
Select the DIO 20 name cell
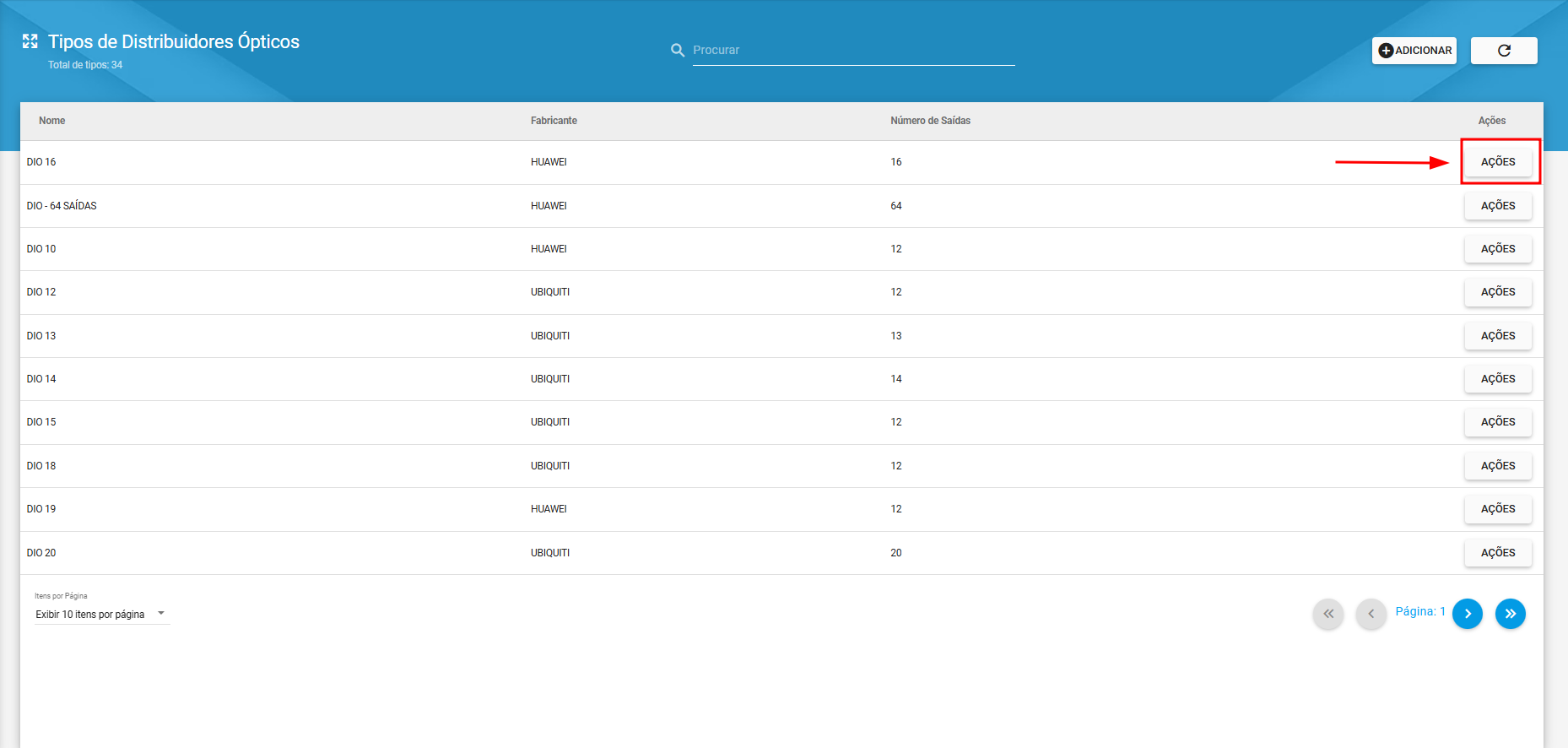[41, 553]
